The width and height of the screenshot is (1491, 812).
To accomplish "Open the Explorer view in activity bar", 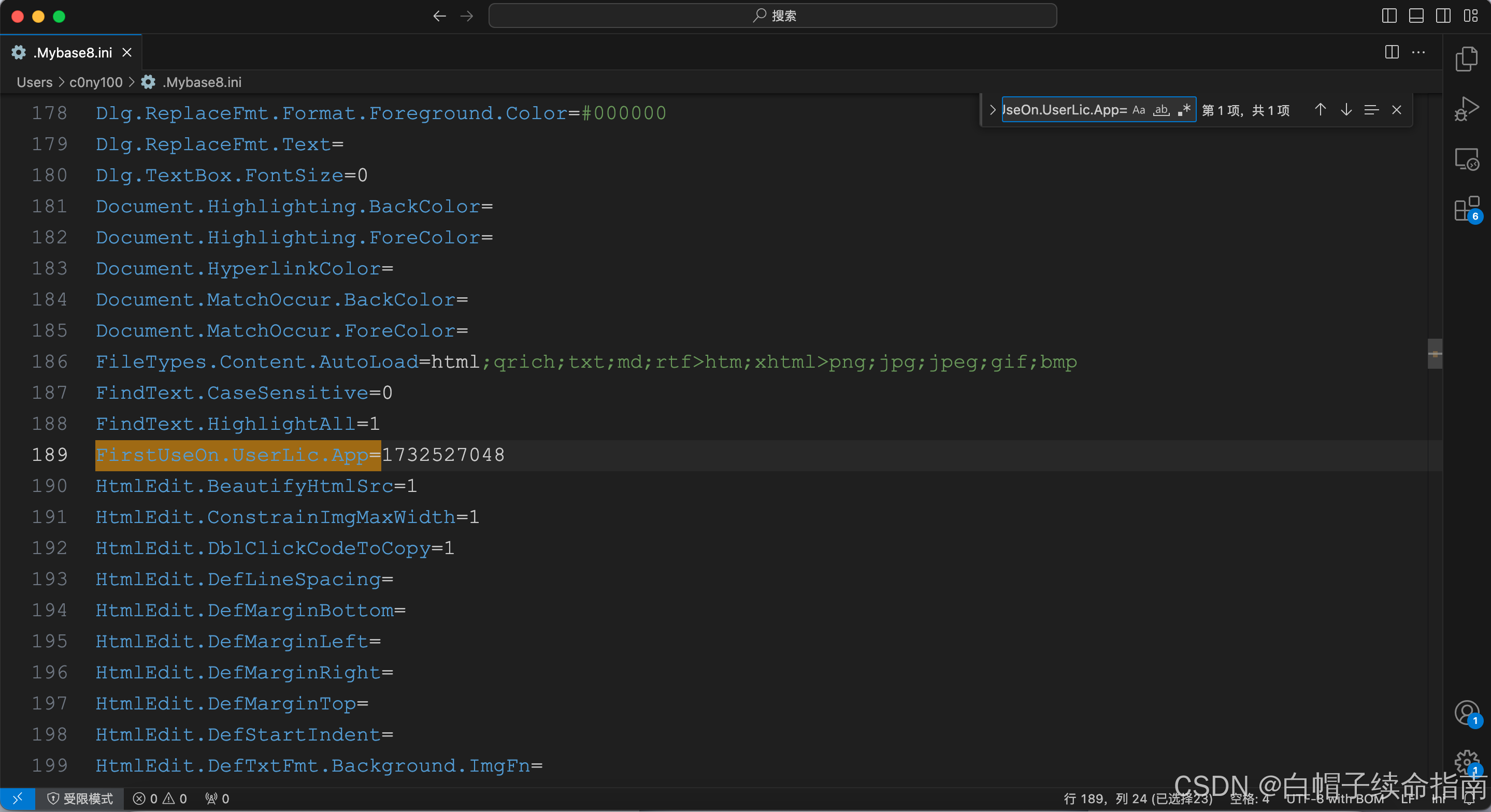I will click(x=1467, y=59).
